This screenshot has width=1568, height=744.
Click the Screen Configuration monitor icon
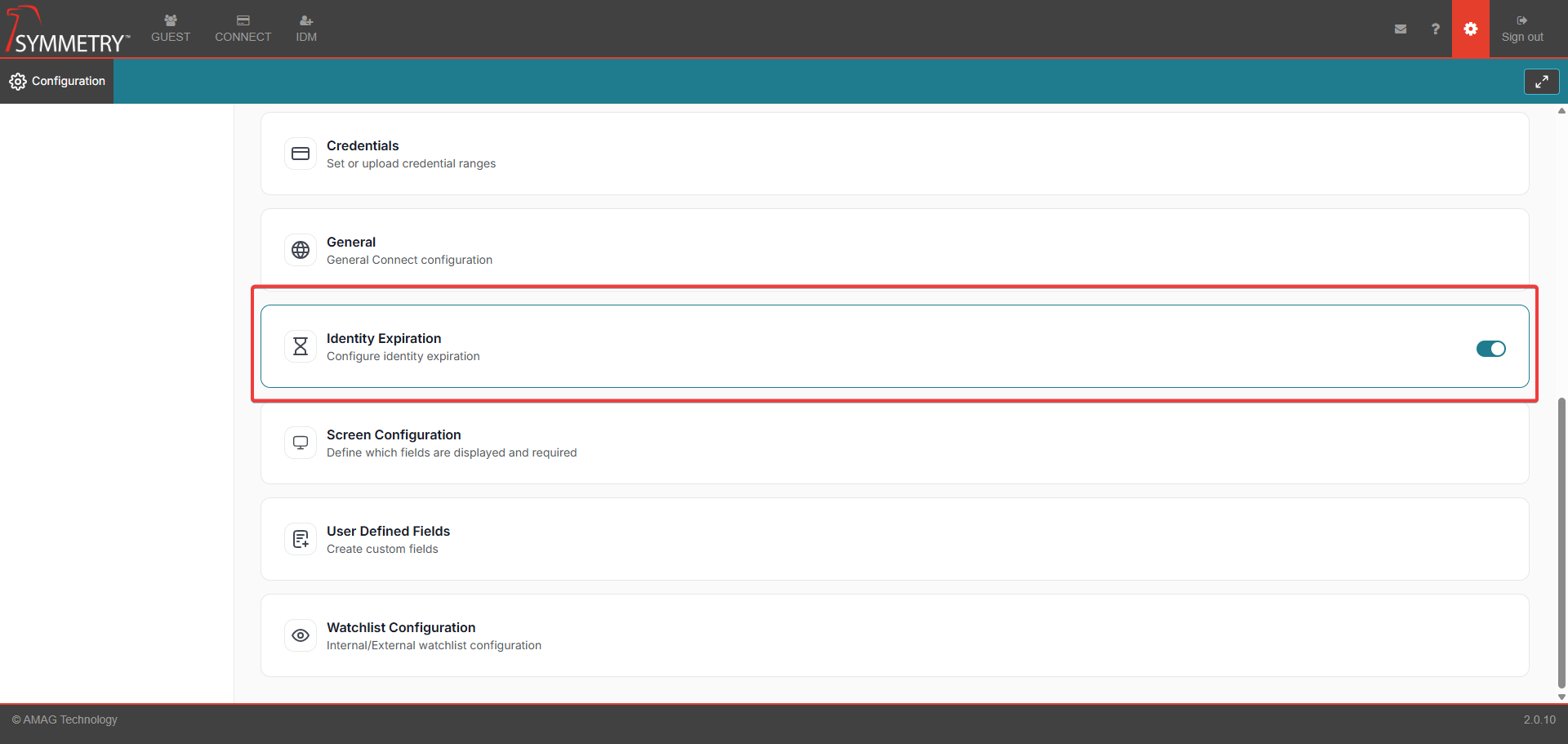point(301,443)
